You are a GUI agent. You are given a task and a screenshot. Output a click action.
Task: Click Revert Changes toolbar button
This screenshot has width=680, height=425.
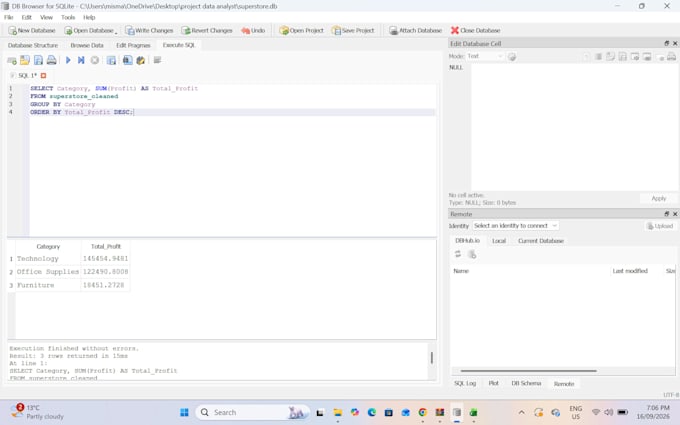(207, 30)
